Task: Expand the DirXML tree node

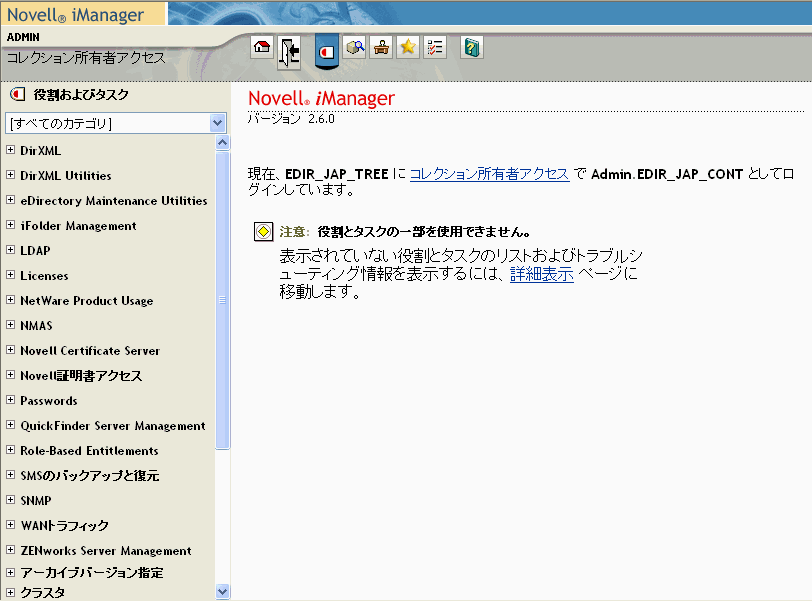Action: [x=10, y=150]
